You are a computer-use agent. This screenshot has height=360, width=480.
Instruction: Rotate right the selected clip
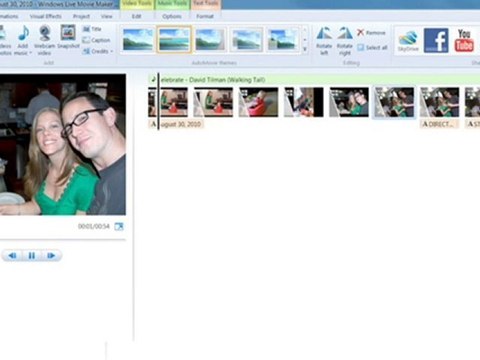pos(345,41)
